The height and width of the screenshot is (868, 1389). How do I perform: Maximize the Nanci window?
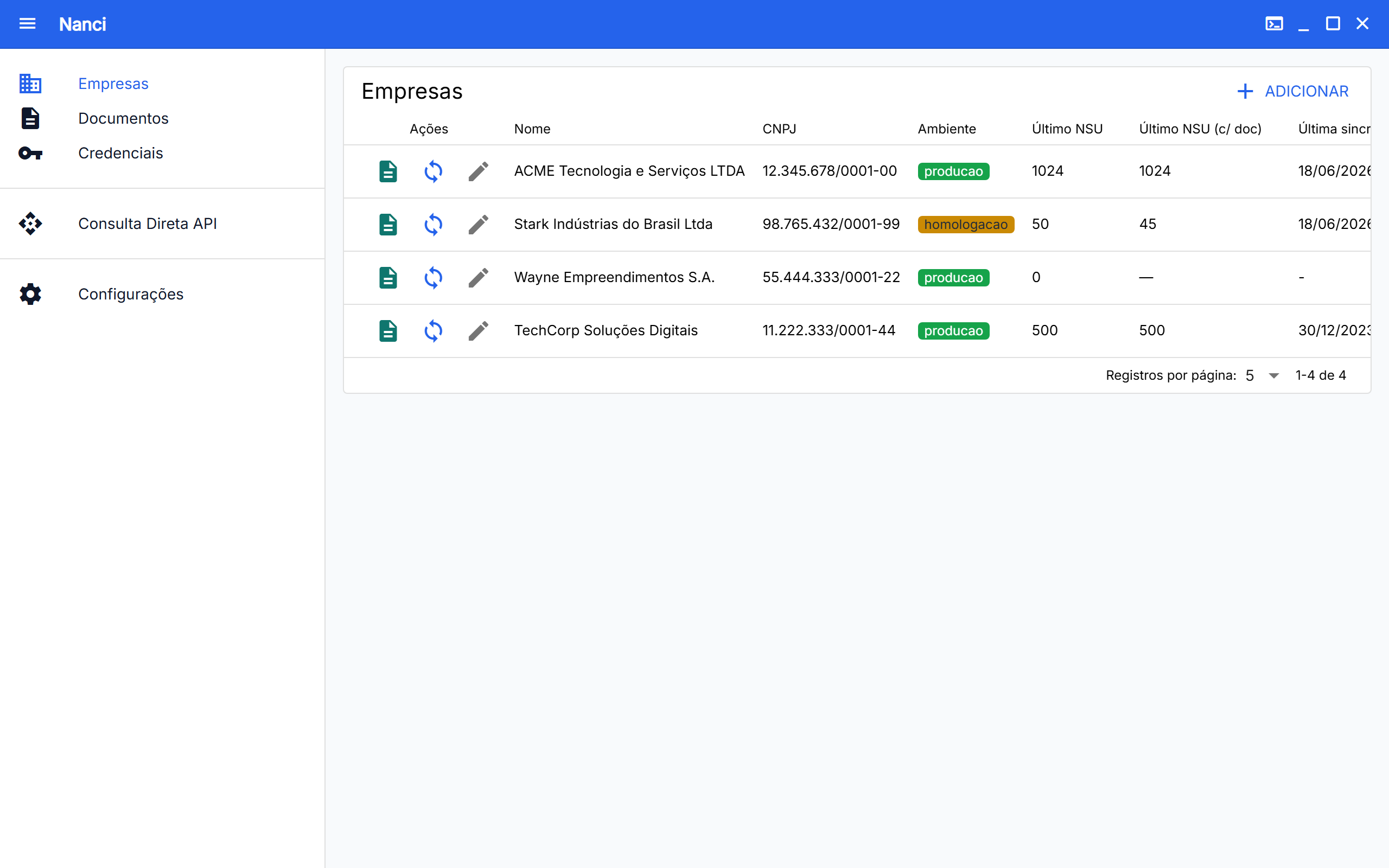point(1333,23)
